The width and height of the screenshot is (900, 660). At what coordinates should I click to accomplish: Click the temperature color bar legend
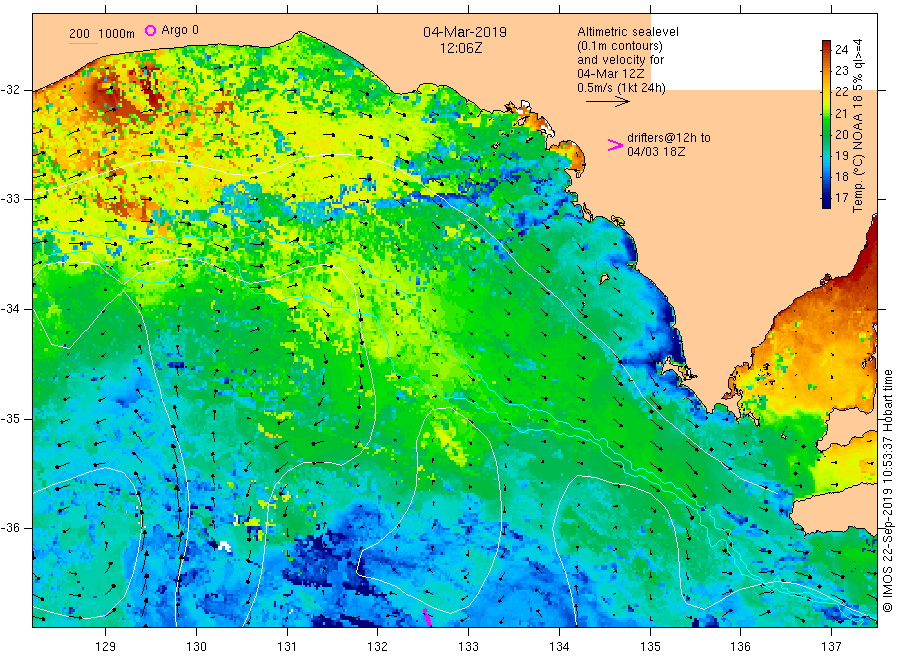(827, 124)
